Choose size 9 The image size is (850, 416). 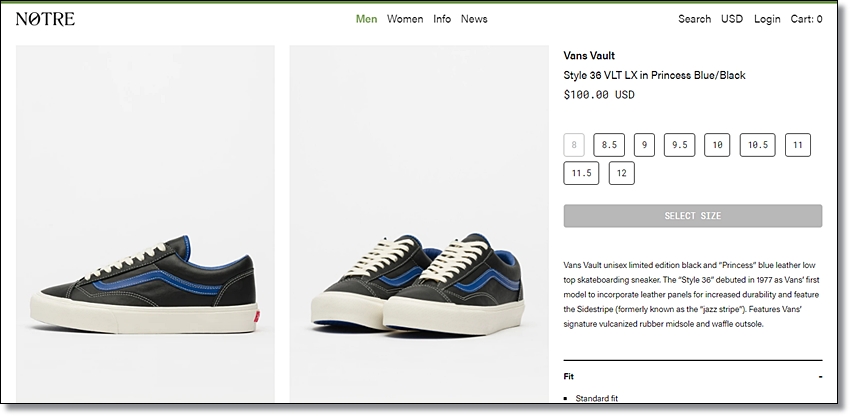(644, 145)
